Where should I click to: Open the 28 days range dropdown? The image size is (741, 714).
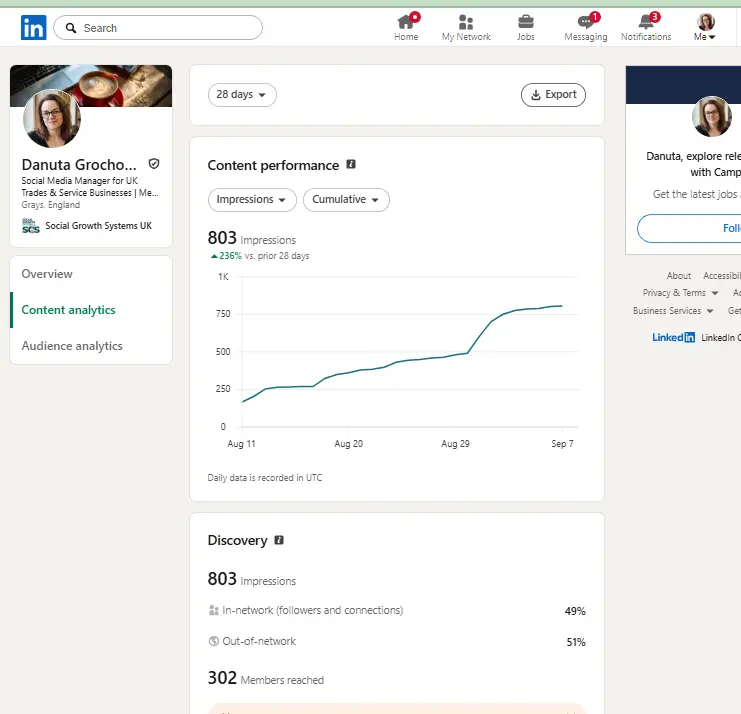pos(242,95)
